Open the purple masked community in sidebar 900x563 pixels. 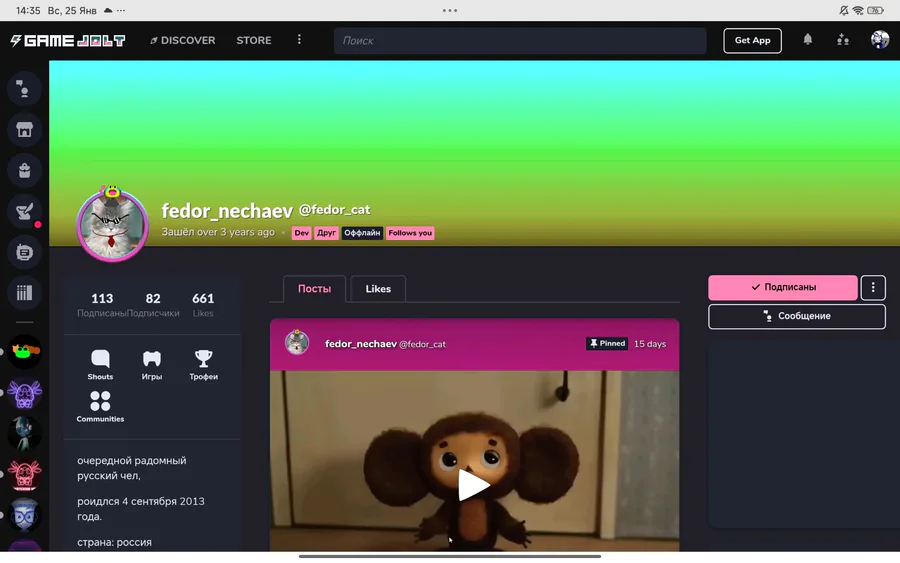coord(24,393)
